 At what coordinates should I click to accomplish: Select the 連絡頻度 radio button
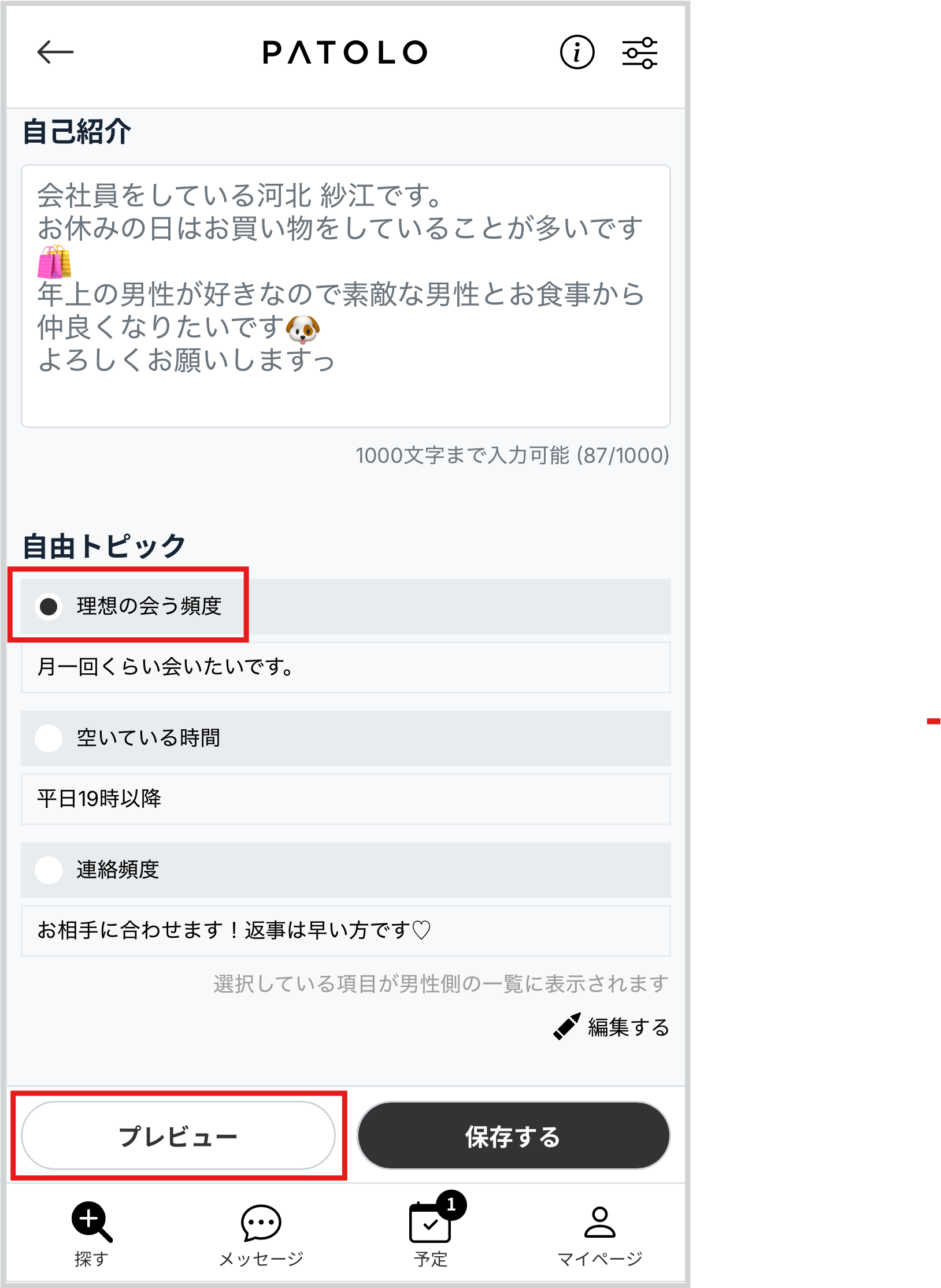49,870
